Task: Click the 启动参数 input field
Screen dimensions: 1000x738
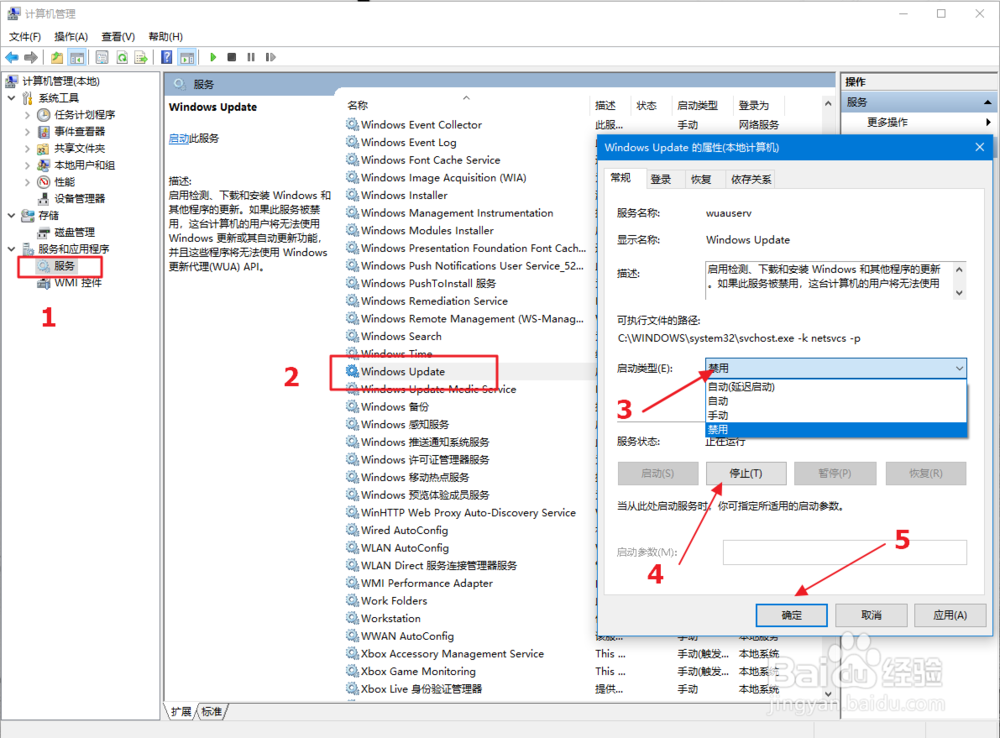Action: 843,552
